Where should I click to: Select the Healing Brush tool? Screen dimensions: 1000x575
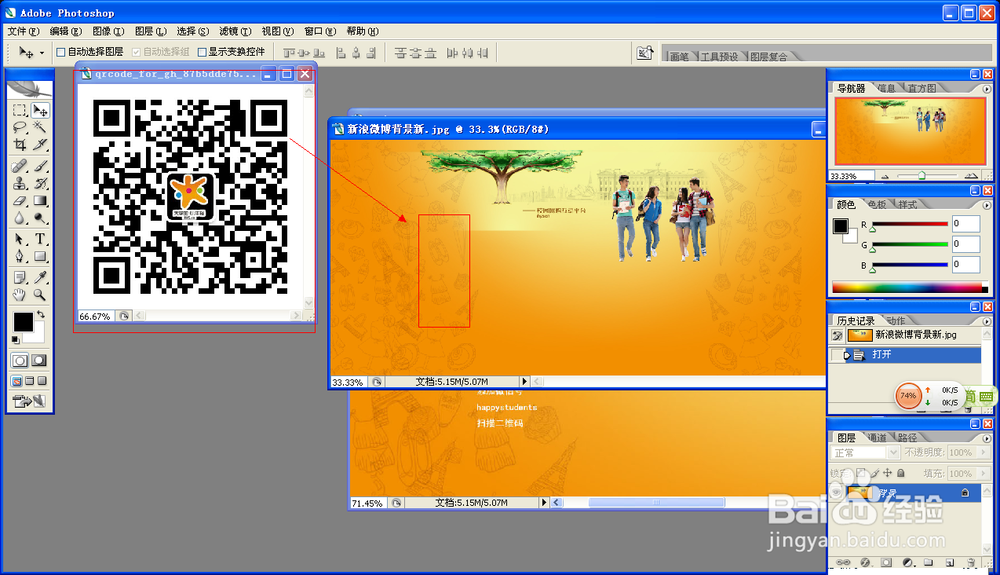(x=20, y=166)
